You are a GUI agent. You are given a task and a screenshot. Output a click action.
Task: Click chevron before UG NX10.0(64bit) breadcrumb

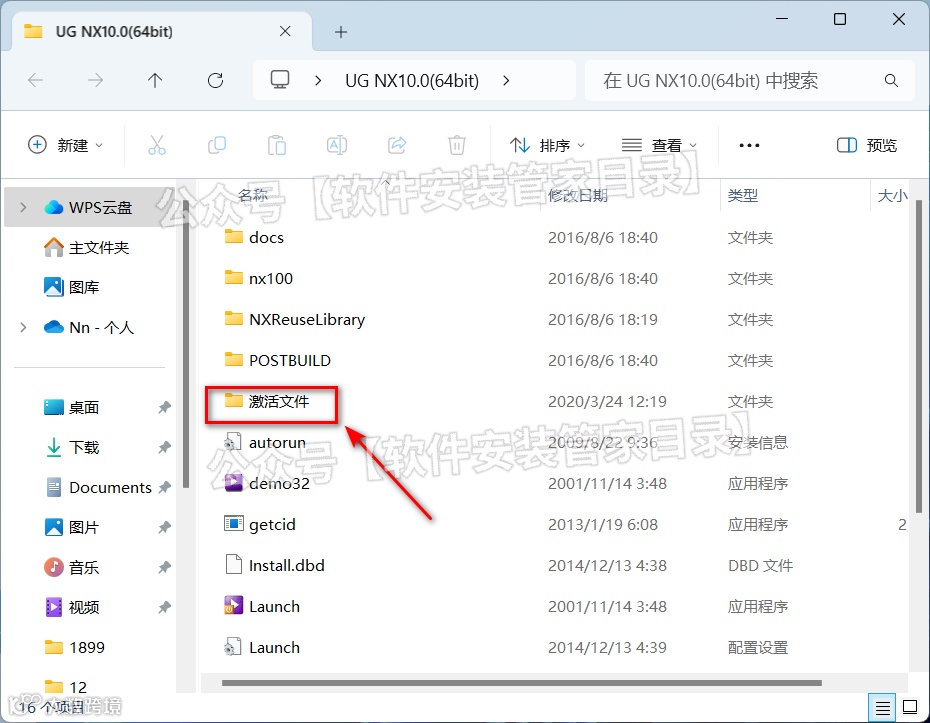point(318,80)
